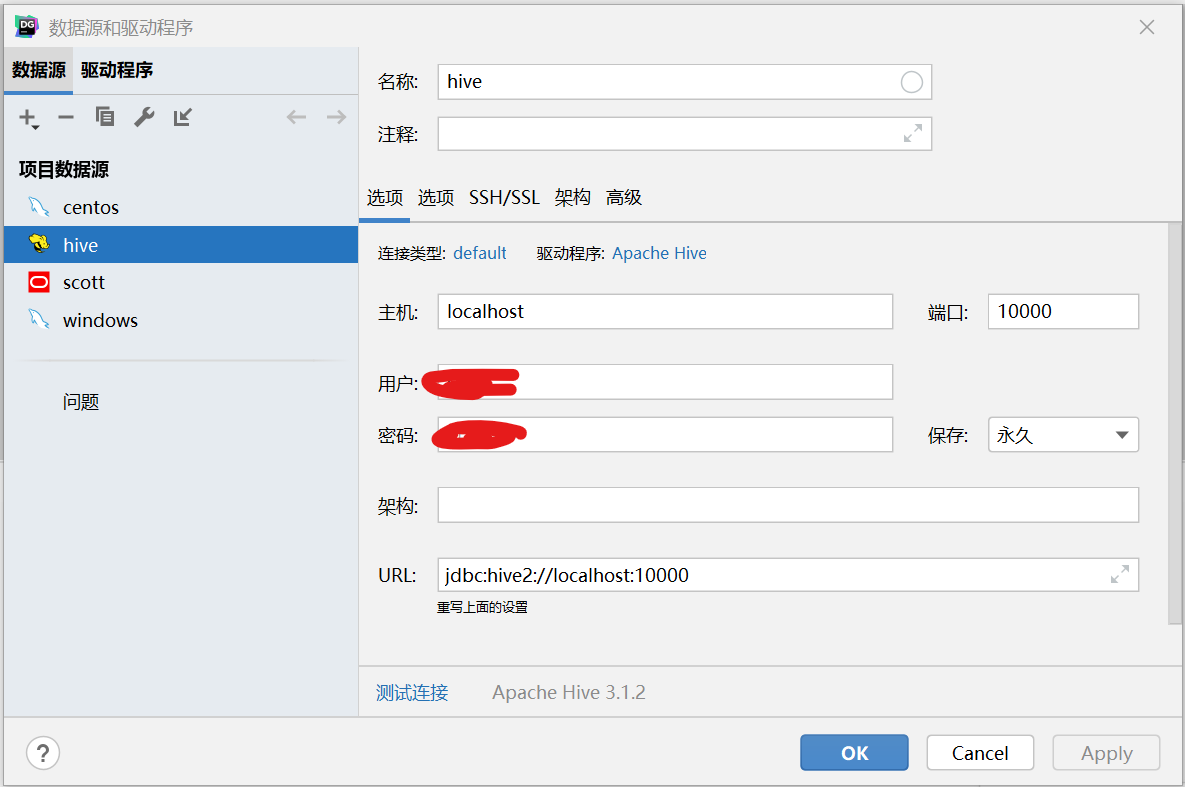Click the color circle in name field
The height and width of the screenshot is (787, 1185).
pos(911,82)
